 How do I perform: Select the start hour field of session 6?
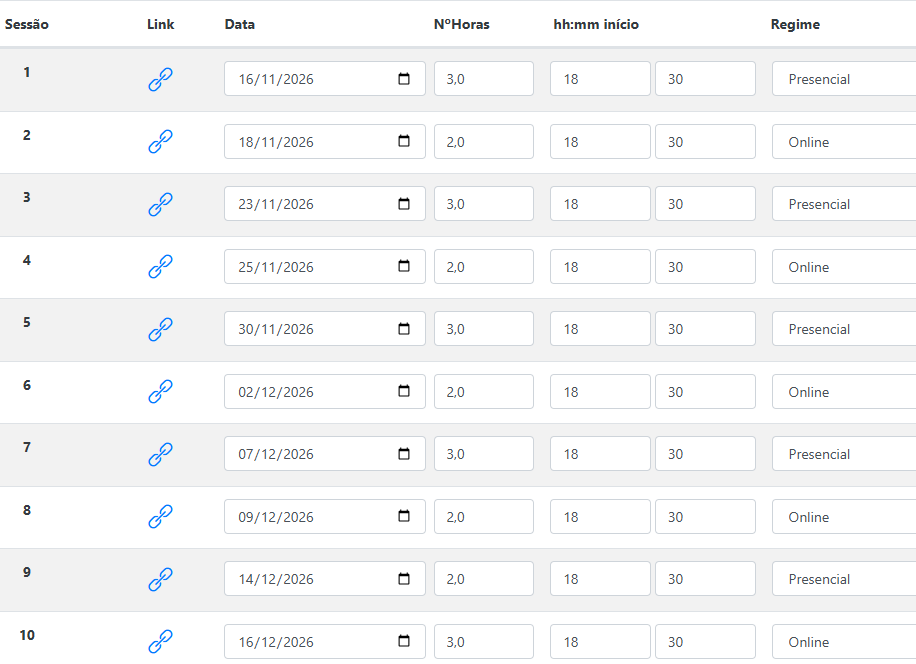[x=600, y=391]
